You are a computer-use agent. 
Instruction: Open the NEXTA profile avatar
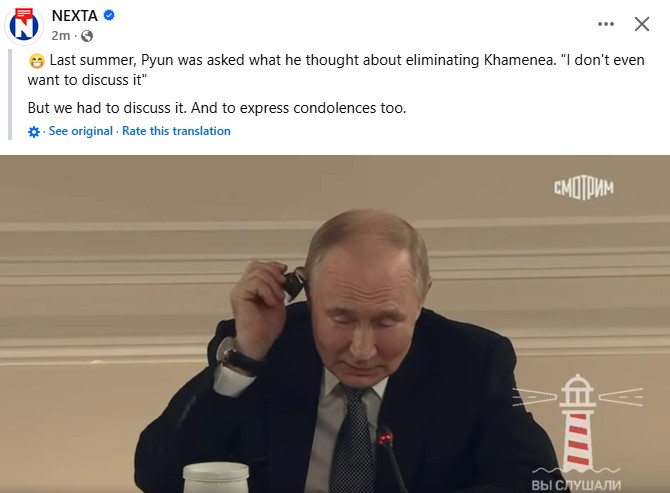click(24, 25)
